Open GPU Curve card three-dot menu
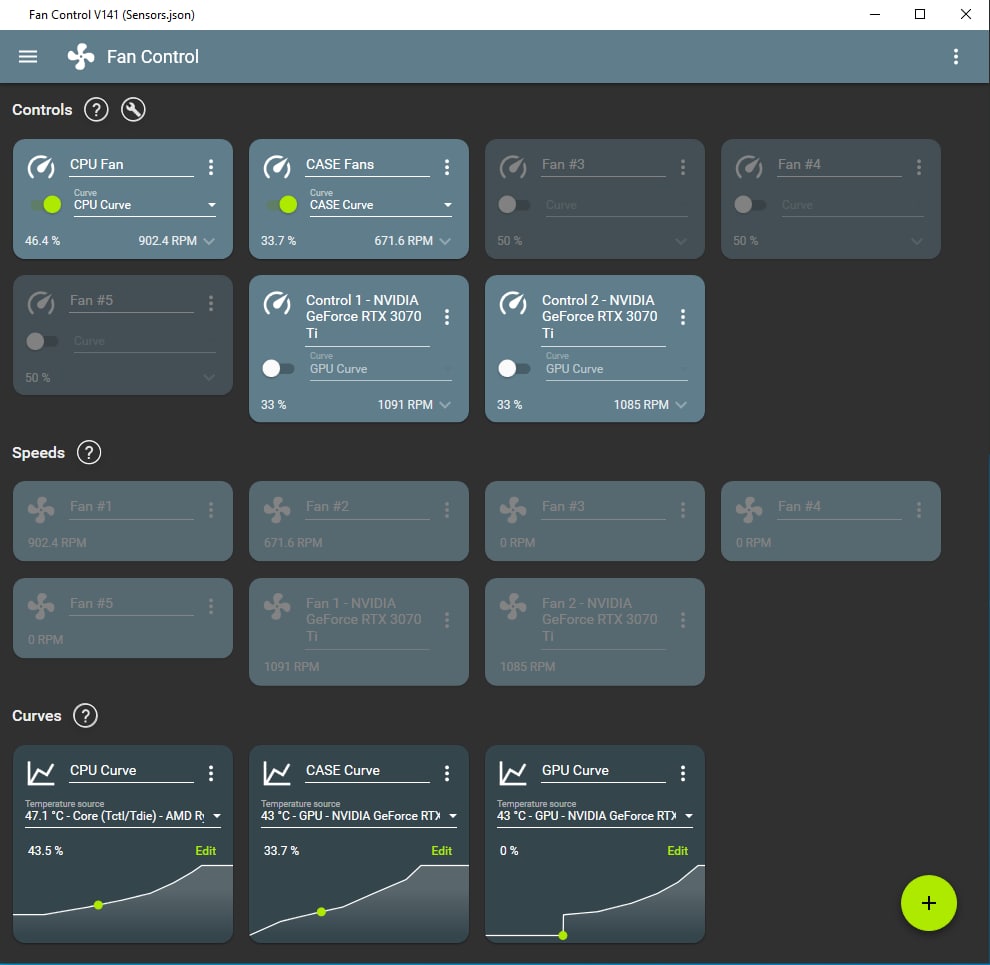 (683, 774)
